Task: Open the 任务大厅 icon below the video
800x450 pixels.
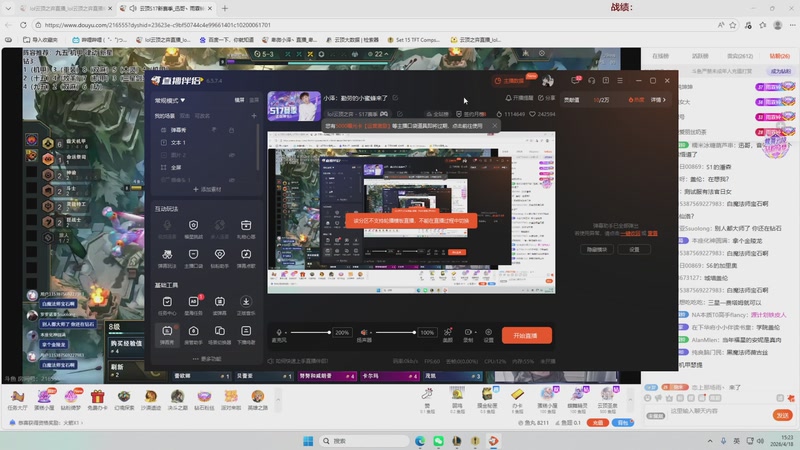Action: 17,399
